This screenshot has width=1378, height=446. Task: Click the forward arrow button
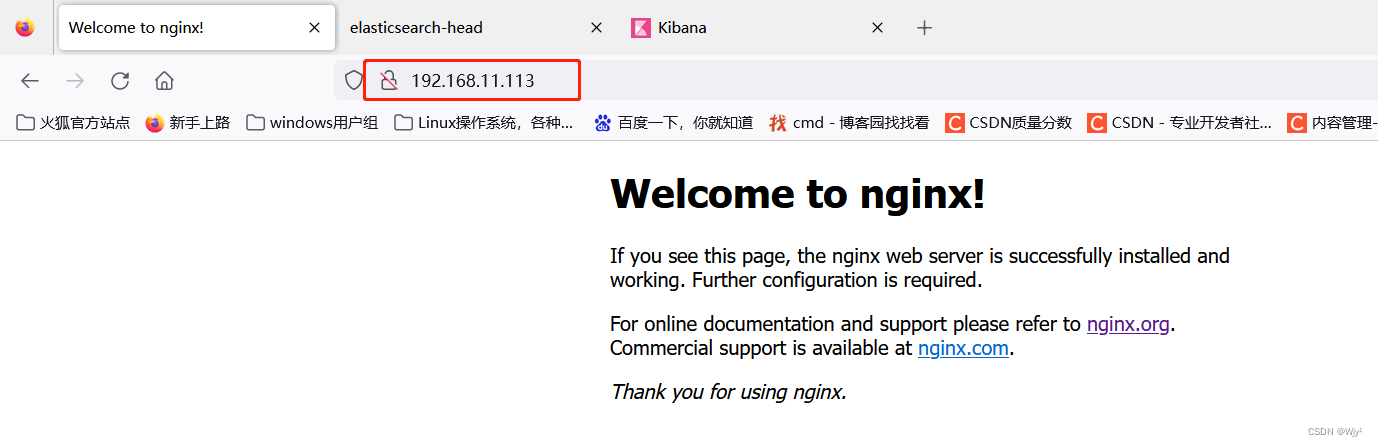75,81
